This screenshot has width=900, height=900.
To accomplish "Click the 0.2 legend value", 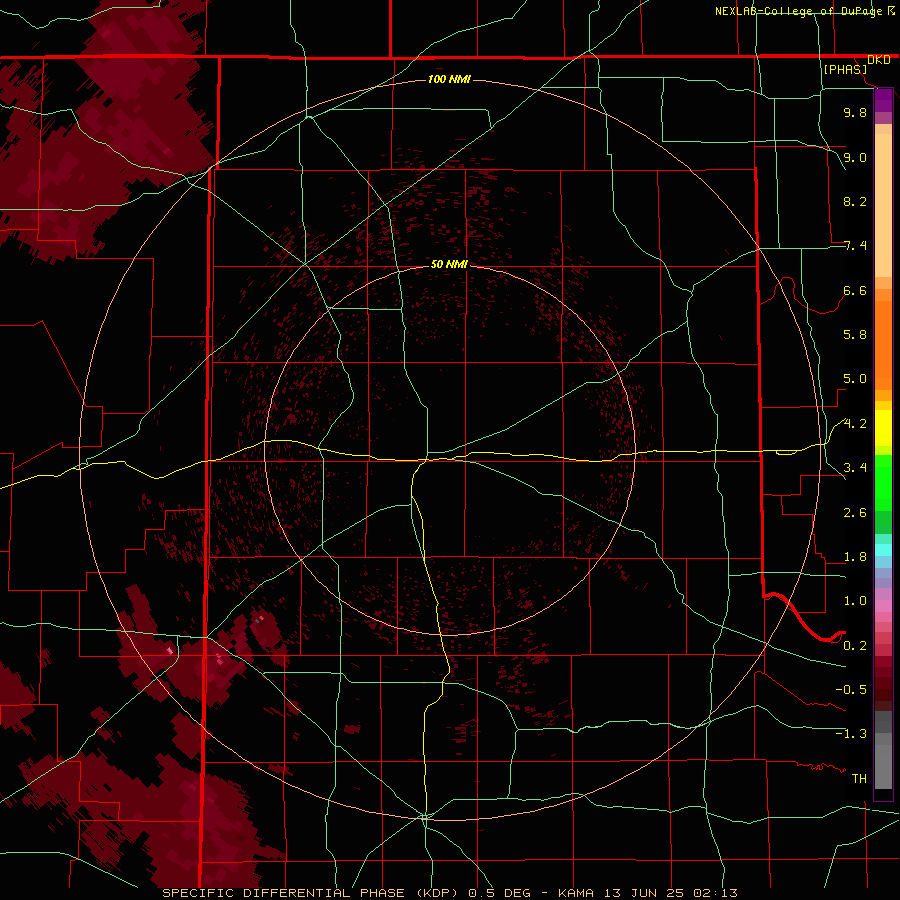I will [855, 646].
